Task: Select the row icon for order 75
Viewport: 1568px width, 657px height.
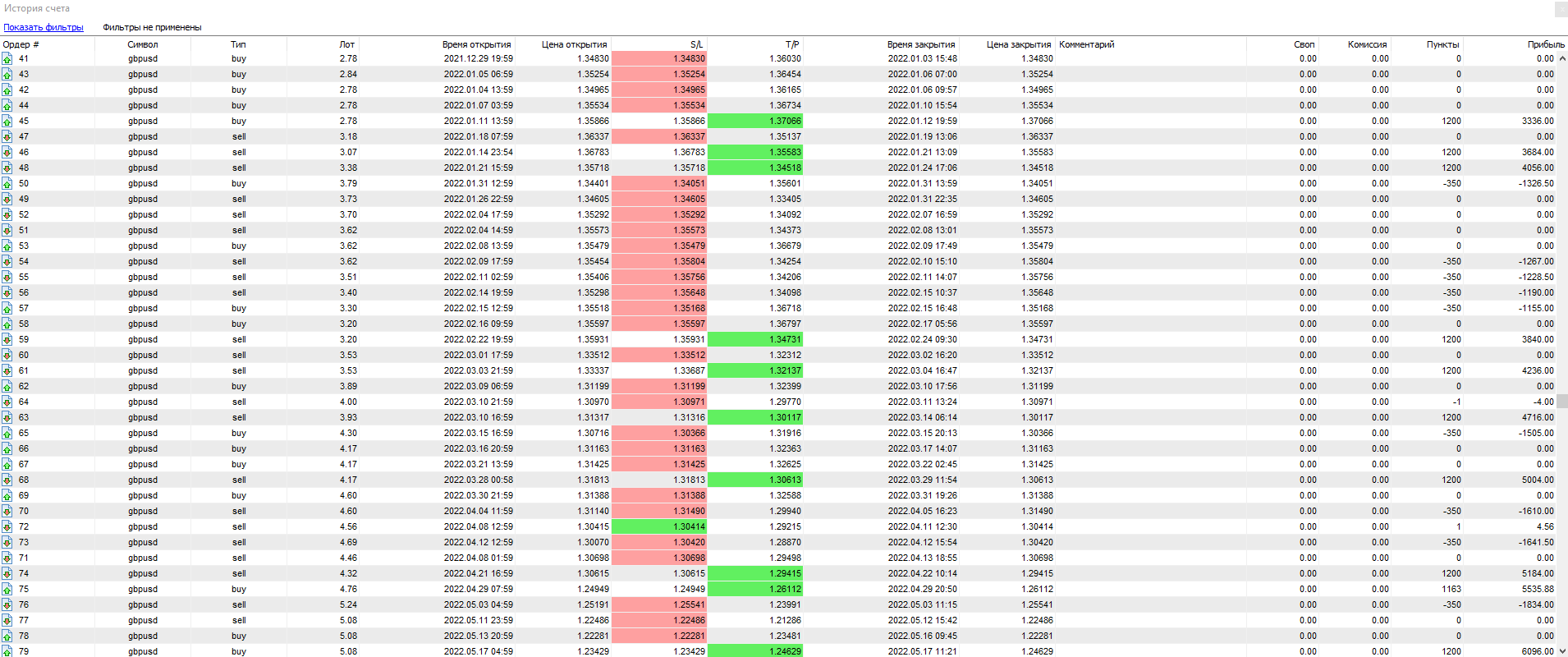Action: 7,590
